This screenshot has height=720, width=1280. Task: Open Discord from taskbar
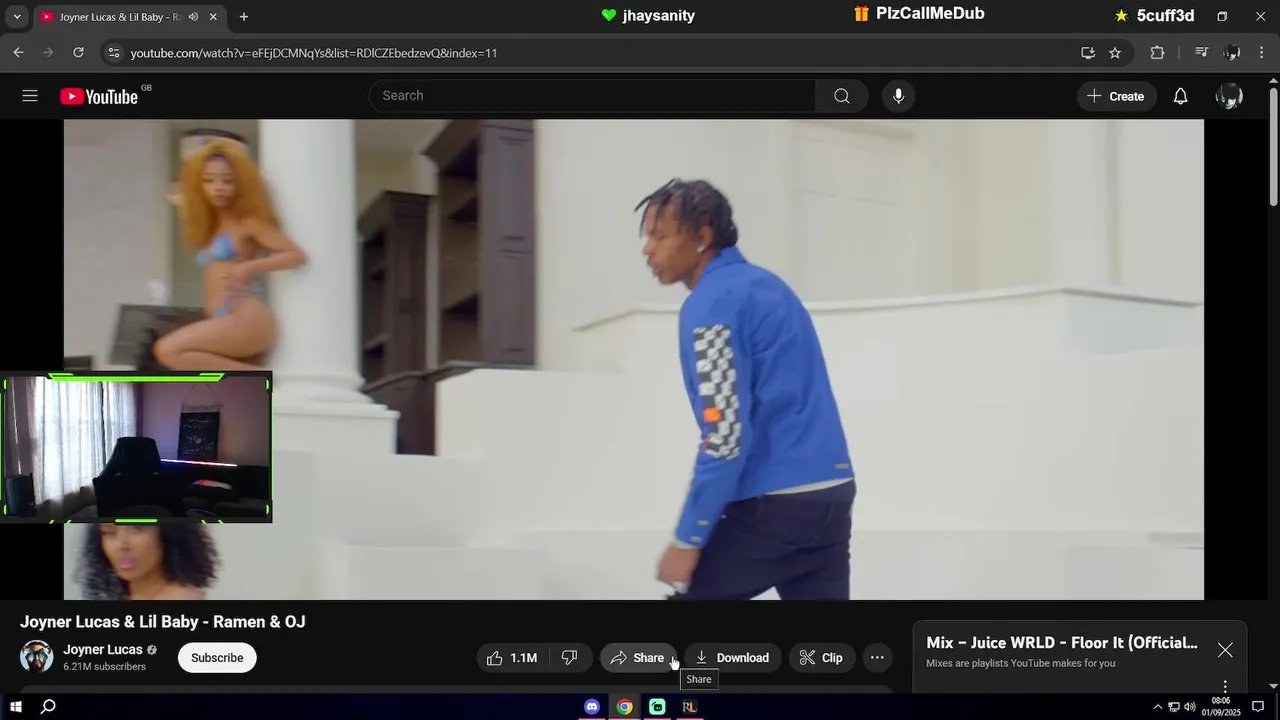click(x=592, y=707)
